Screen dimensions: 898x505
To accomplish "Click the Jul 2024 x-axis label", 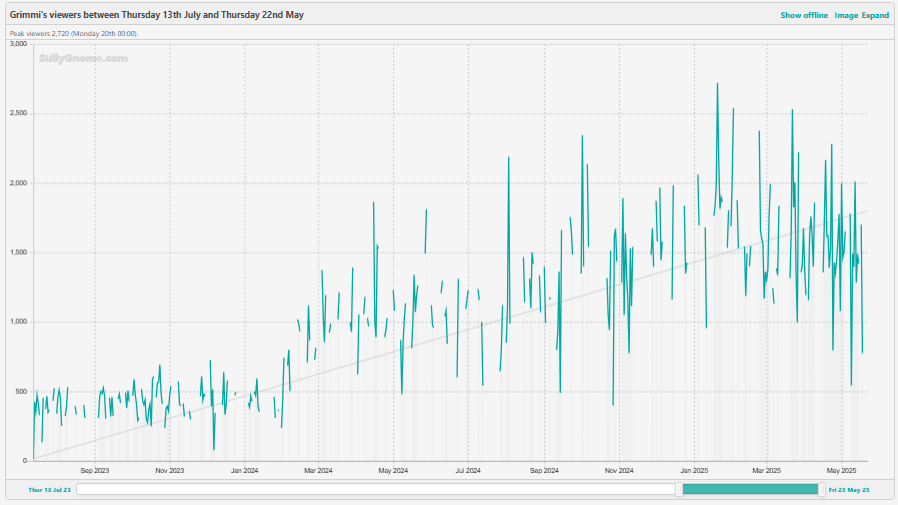I will coord(468,469).
